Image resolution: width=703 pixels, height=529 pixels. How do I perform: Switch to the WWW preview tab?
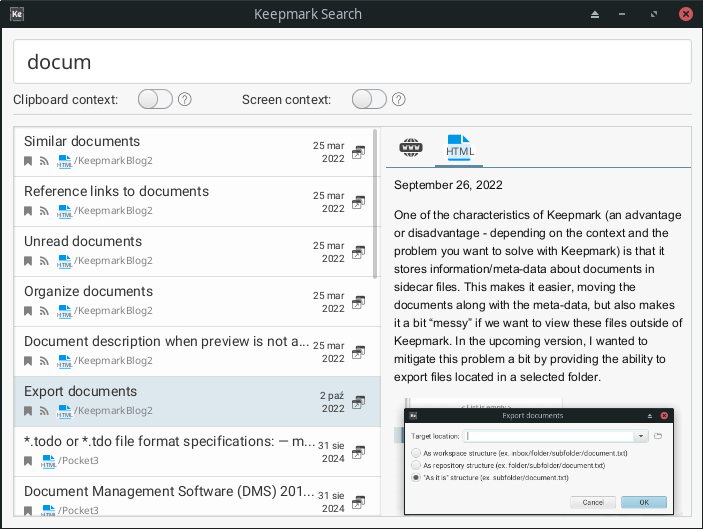411,147
